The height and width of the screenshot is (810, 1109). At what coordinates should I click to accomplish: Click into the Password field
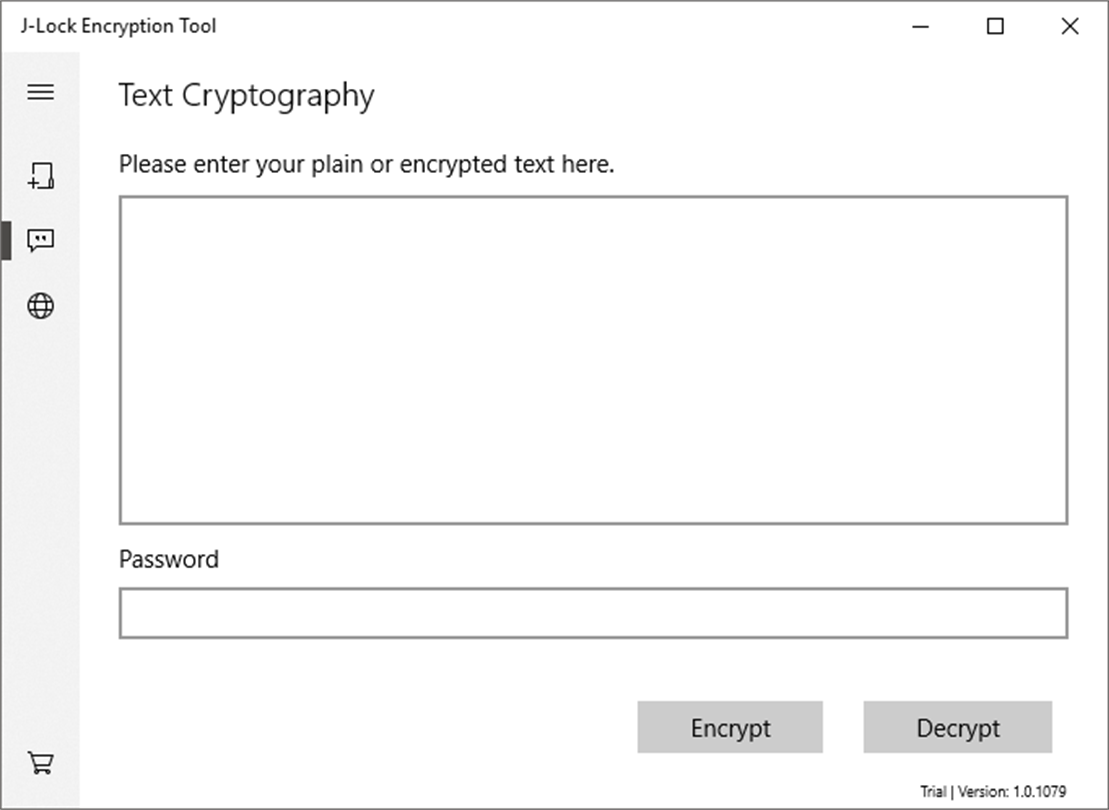[x=593, y=613]
